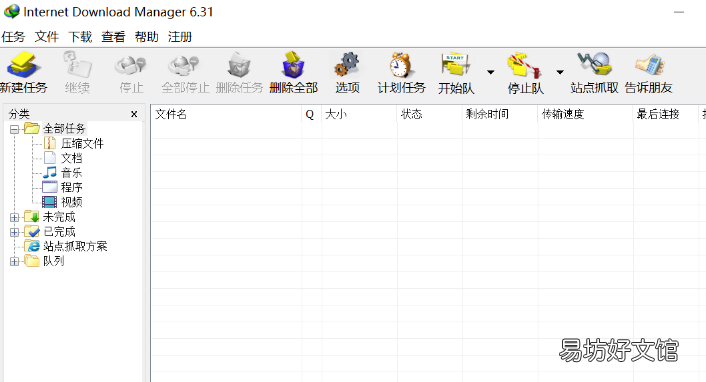Click the 新建任务 (new task) toolbar icon
Screen dimensions: 706x382
pos(23,65)
